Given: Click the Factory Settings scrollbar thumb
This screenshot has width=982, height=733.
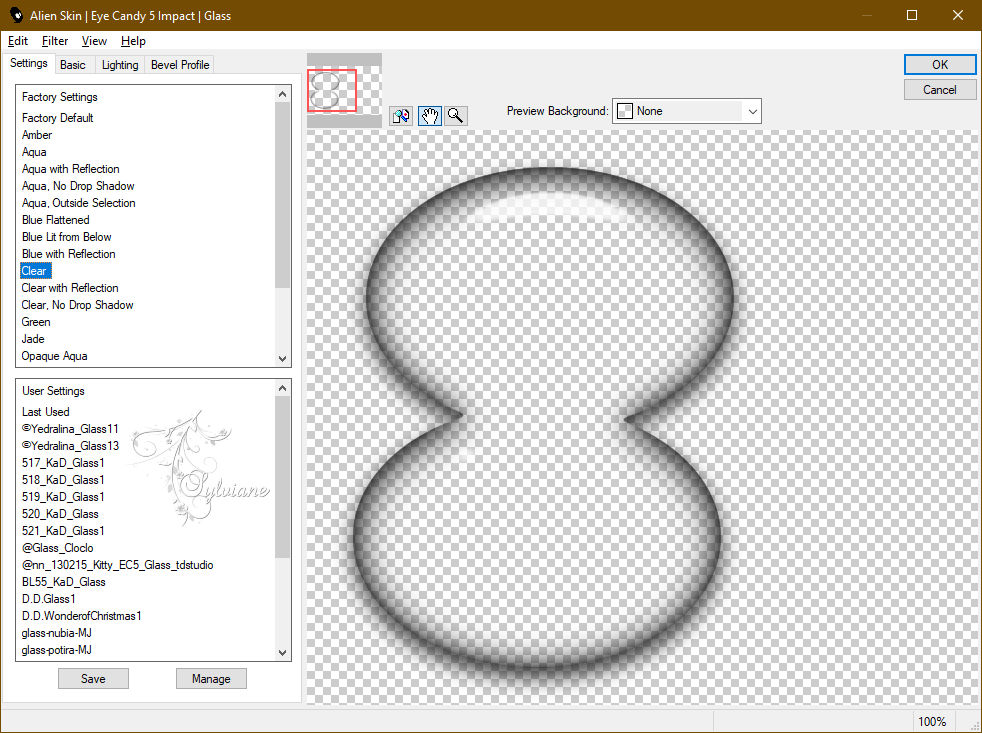Looking at the screenshot, I should click(x=282, y=195).
